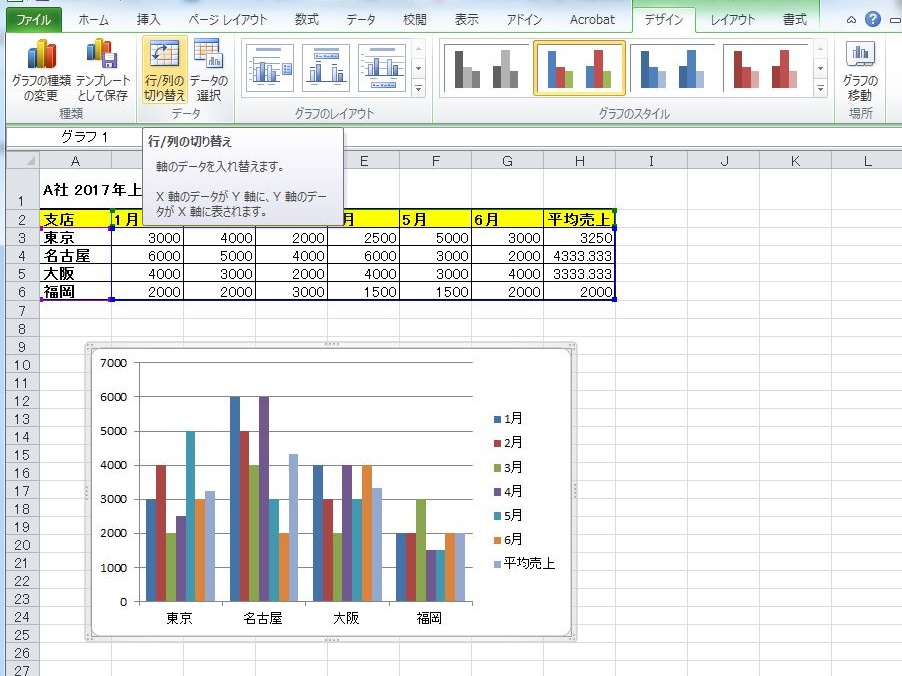
Task: Click Save as Template icon
Action: [103, 69]
